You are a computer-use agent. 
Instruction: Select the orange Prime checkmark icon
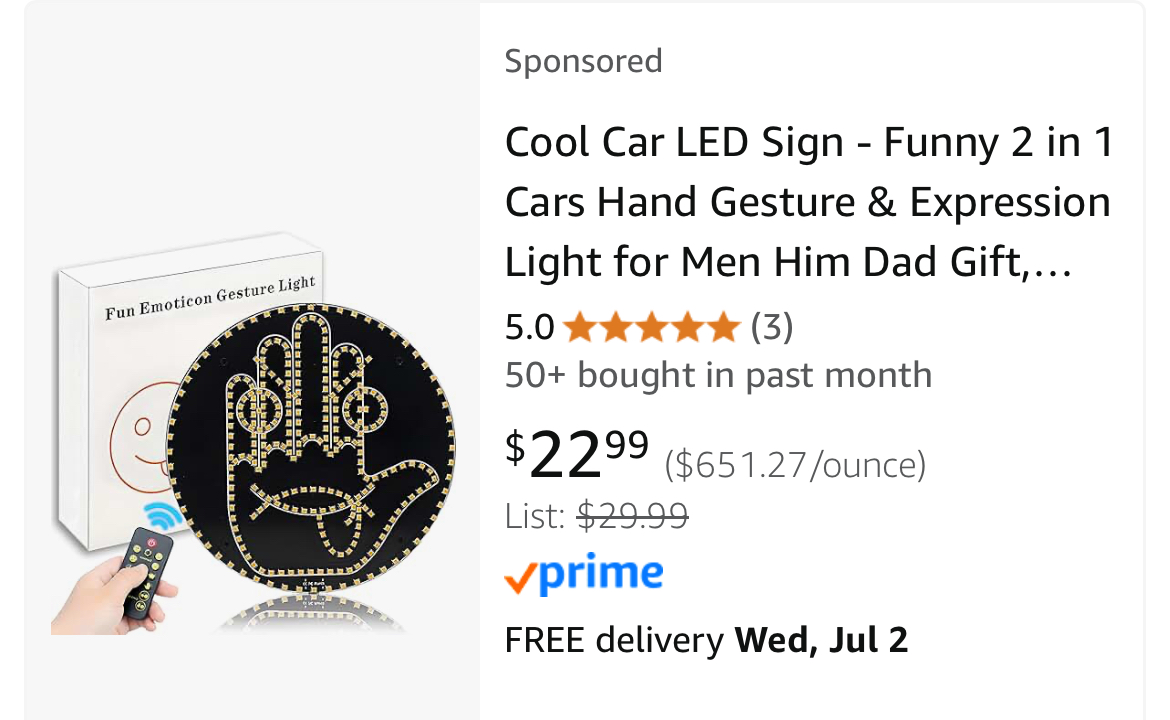(x=520, y=578)
